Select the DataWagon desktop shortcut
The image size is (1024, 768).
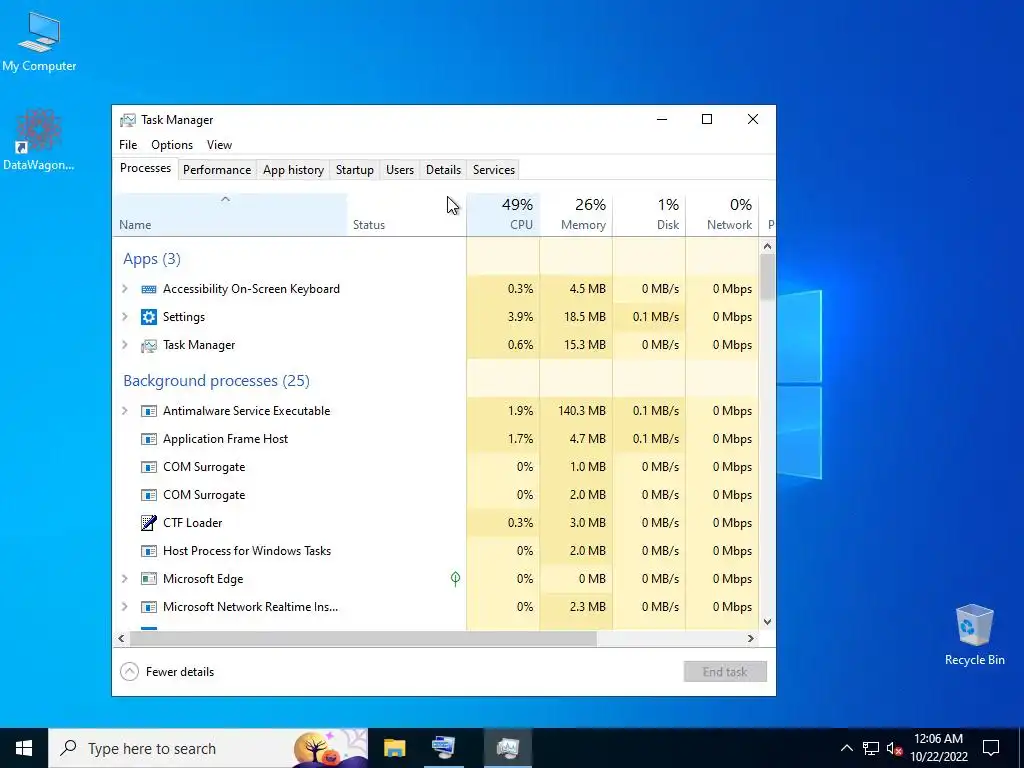point(39,140)
